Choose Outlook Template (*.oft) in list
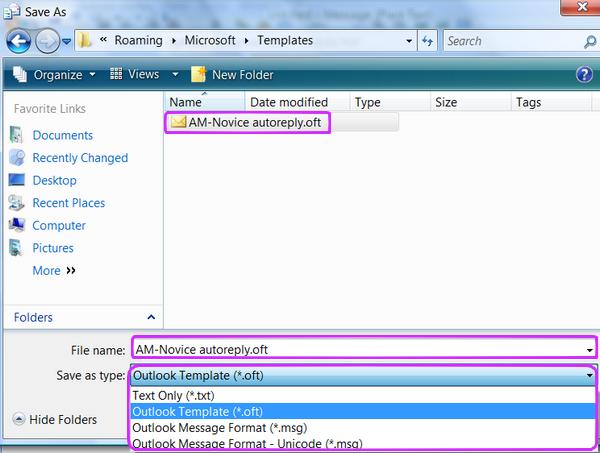The image size is (600, 453). pyautogui.click(x=363, y=411)
